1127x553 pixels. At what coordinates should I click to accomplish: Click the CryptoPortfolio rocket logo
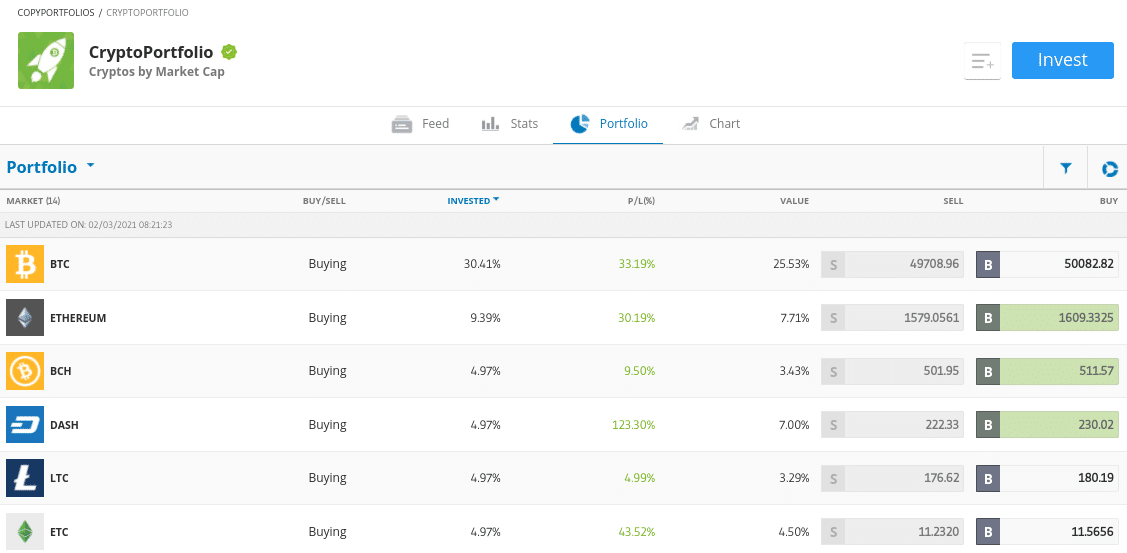[46, 60]
